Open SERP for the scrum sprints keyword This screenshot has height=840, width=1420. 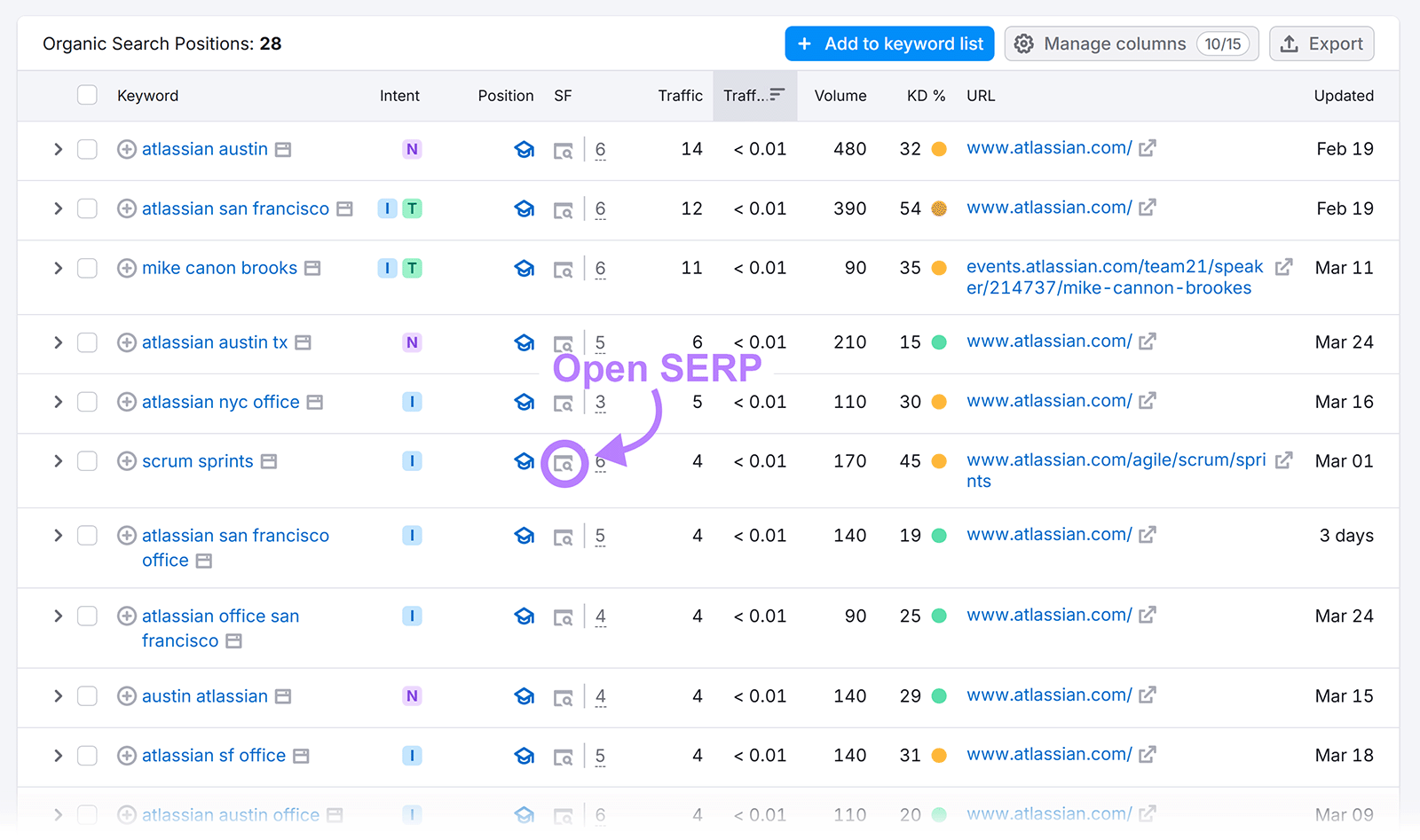pos(564,461)
